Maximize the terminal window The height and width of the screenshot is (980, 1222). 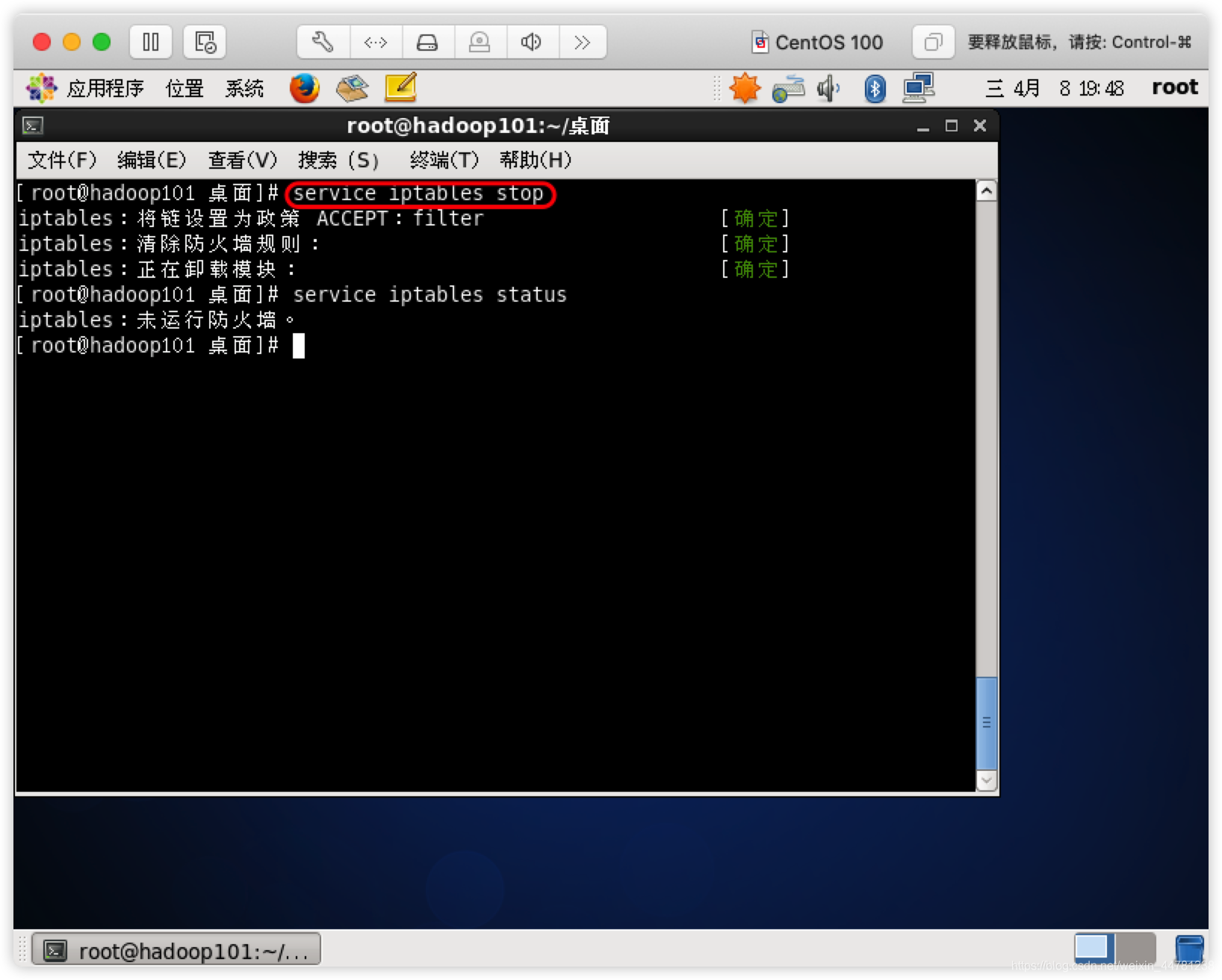pos(951,125)
